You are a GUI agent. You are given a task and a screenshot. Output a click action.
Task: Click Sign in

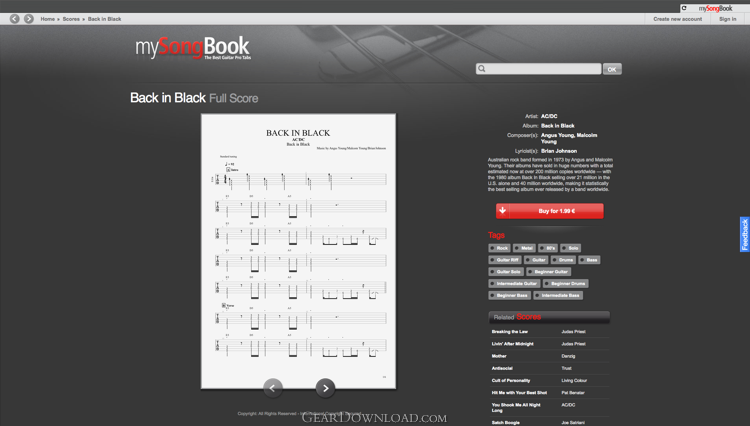[x=728, y=19]
